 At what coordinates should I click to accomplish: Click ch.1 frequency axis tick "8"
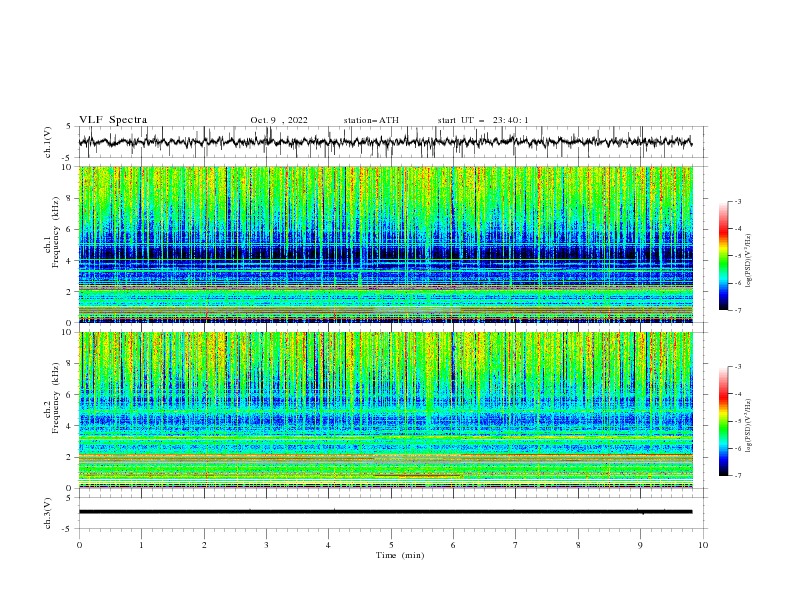(x=70, y=198)
